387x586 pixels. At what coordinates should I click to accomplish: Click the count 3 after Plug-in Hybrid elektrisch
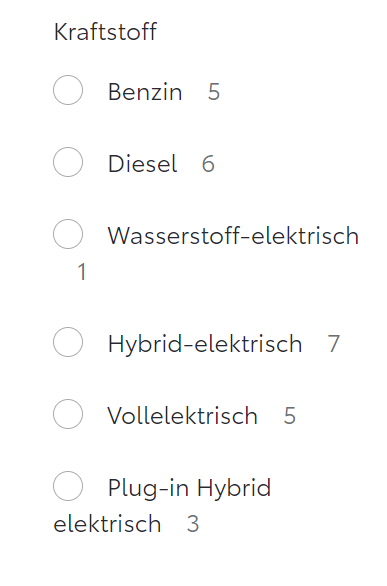click(193, 524)
